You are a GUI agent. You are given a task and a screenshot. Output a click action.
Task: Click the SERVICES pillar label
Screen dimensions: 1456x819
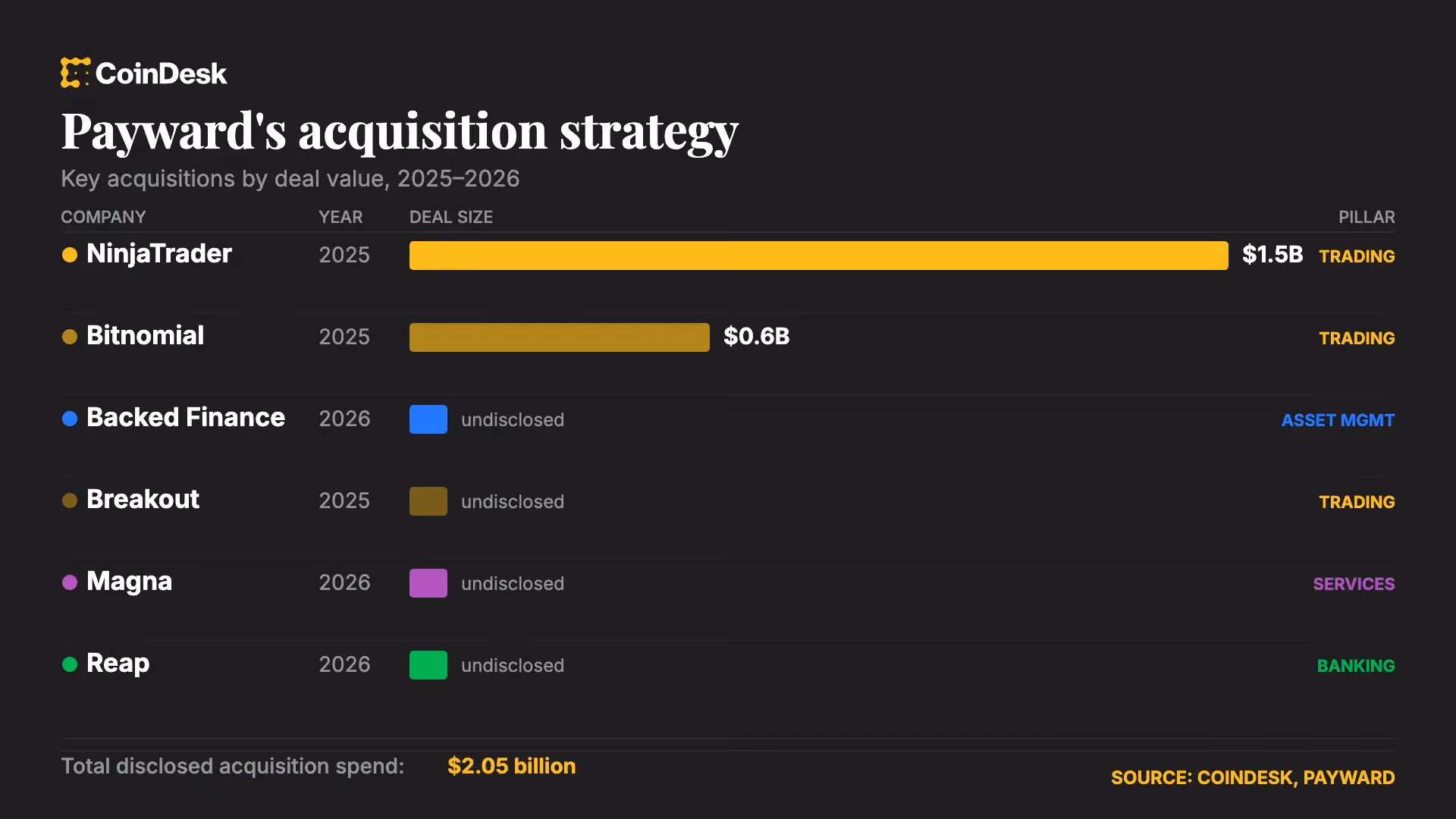tap(1354, 584)
